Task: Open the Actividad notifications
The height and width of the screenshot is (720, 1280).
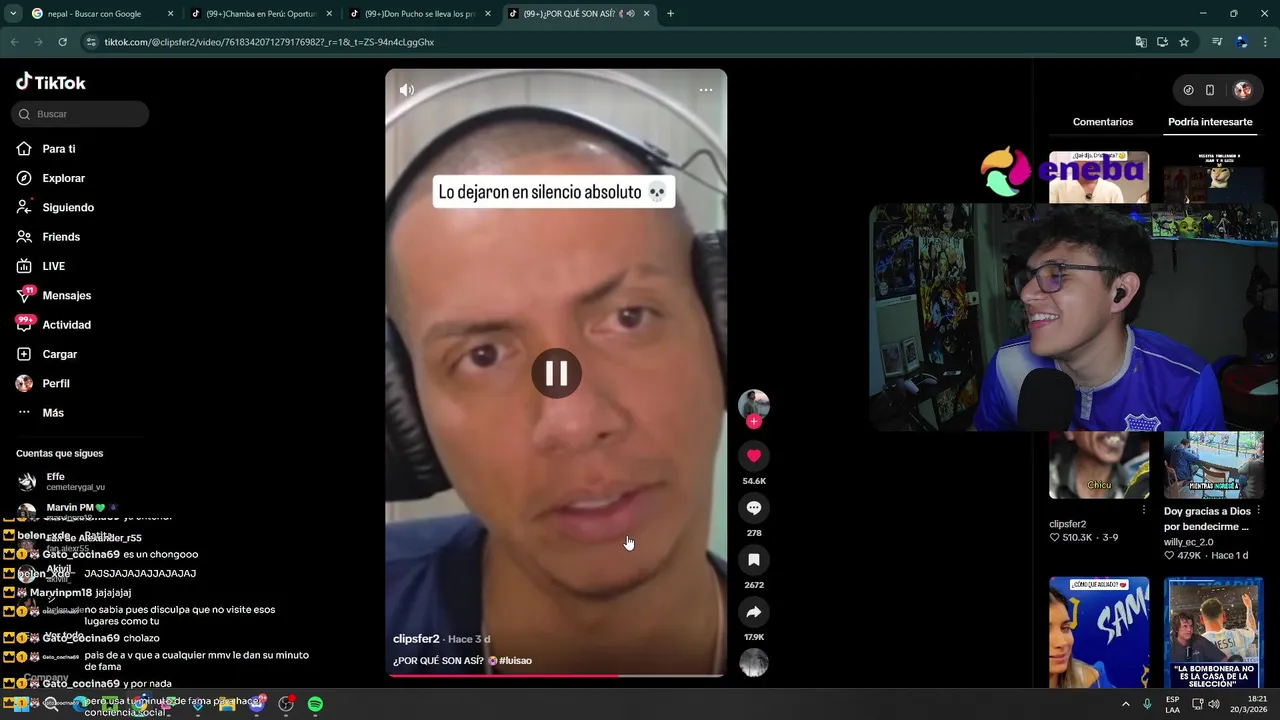Action: 67,325
